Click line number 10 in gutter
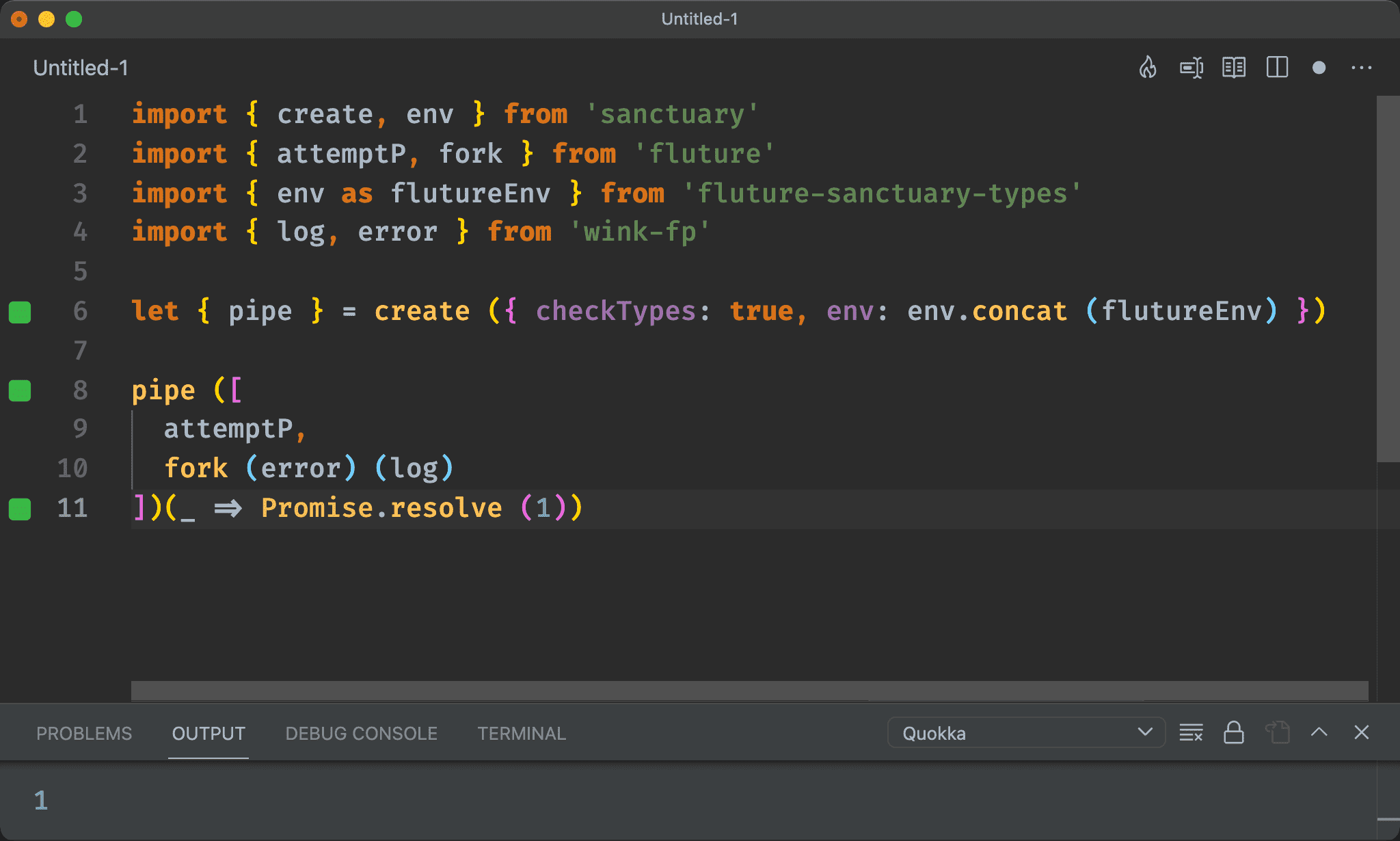This screenshot has height=841, width=1400. pyautogui.click(x=72, y=468)
